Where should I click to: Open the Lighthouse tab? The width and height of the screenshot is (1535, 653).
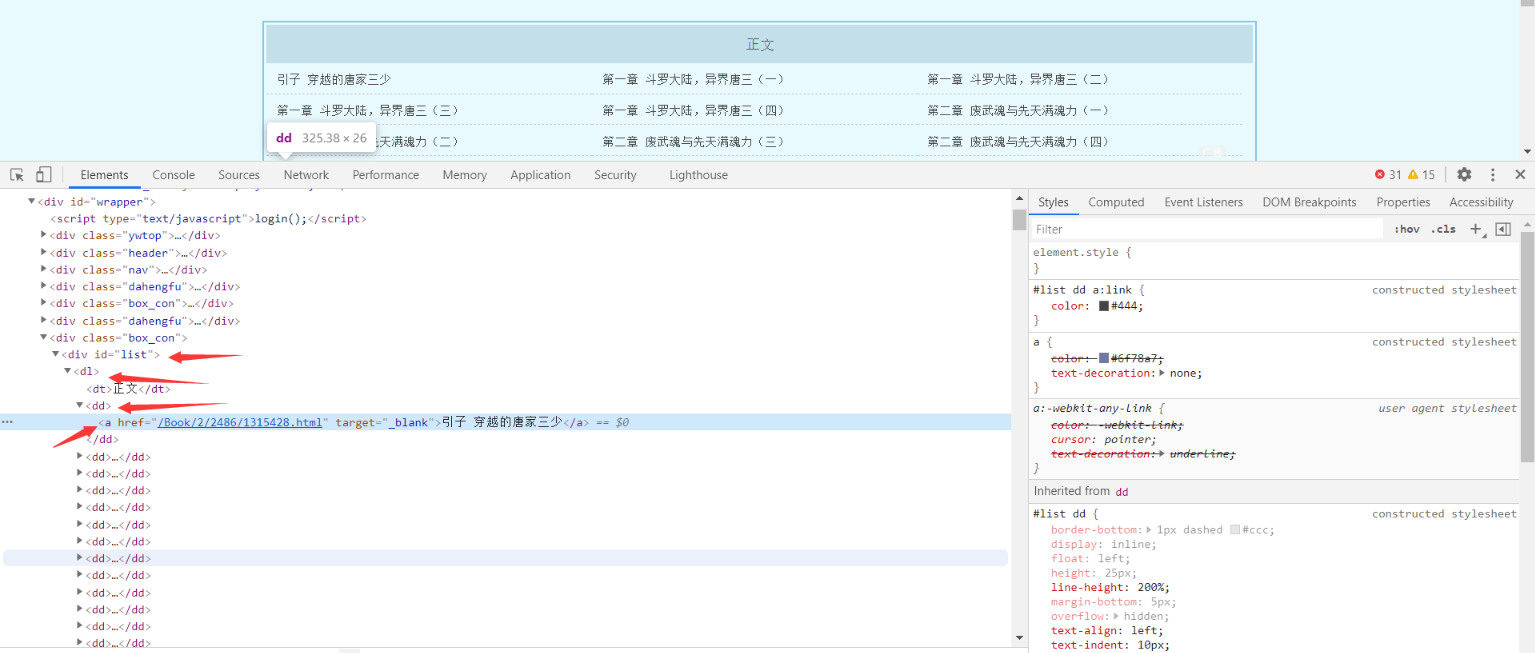(x=698, y=175)
